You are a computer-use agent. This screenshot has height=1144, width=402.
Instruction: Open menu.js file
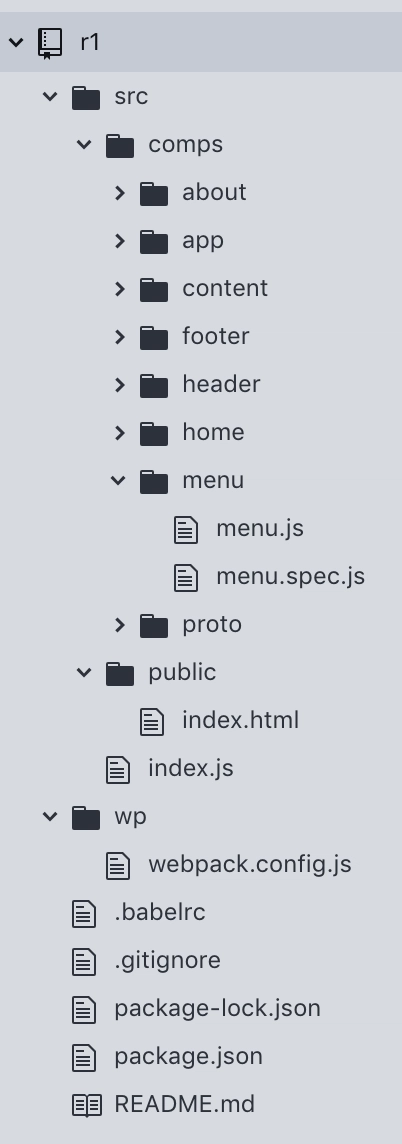pyautogui.click(x=260, y=528)
